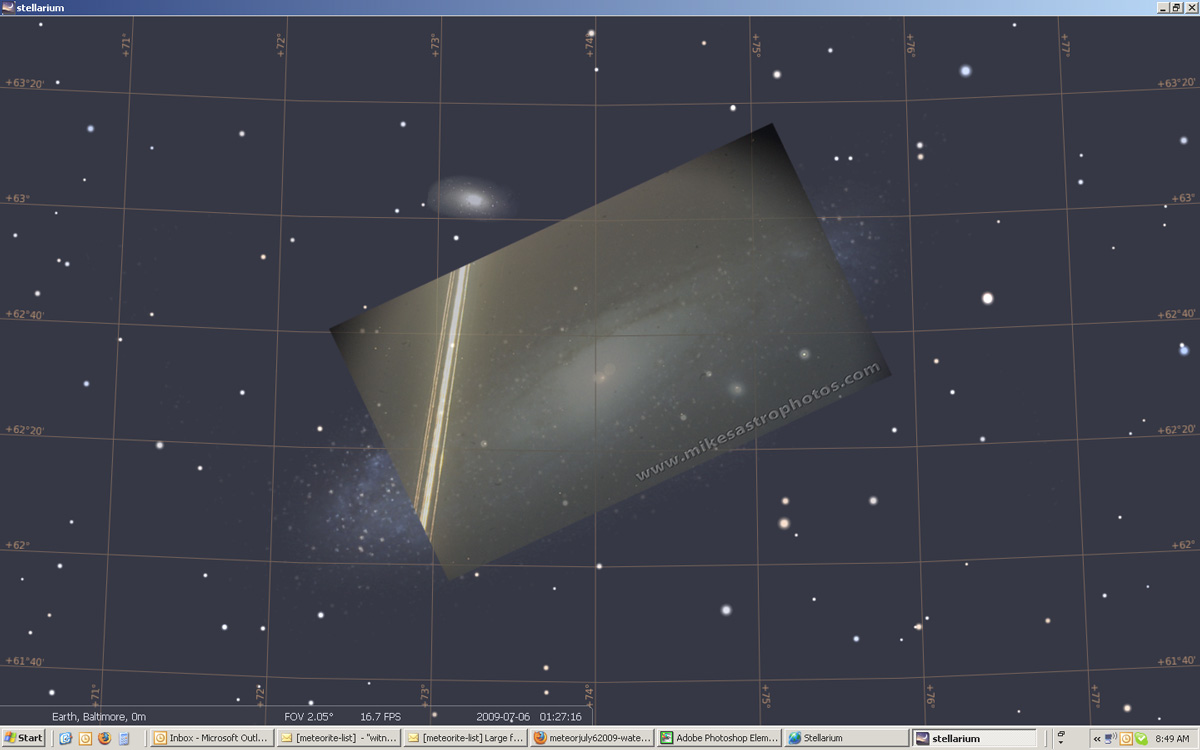Click the network connection tray icon
This screenshot has width=1200, height=750.
click(1111, 739)
